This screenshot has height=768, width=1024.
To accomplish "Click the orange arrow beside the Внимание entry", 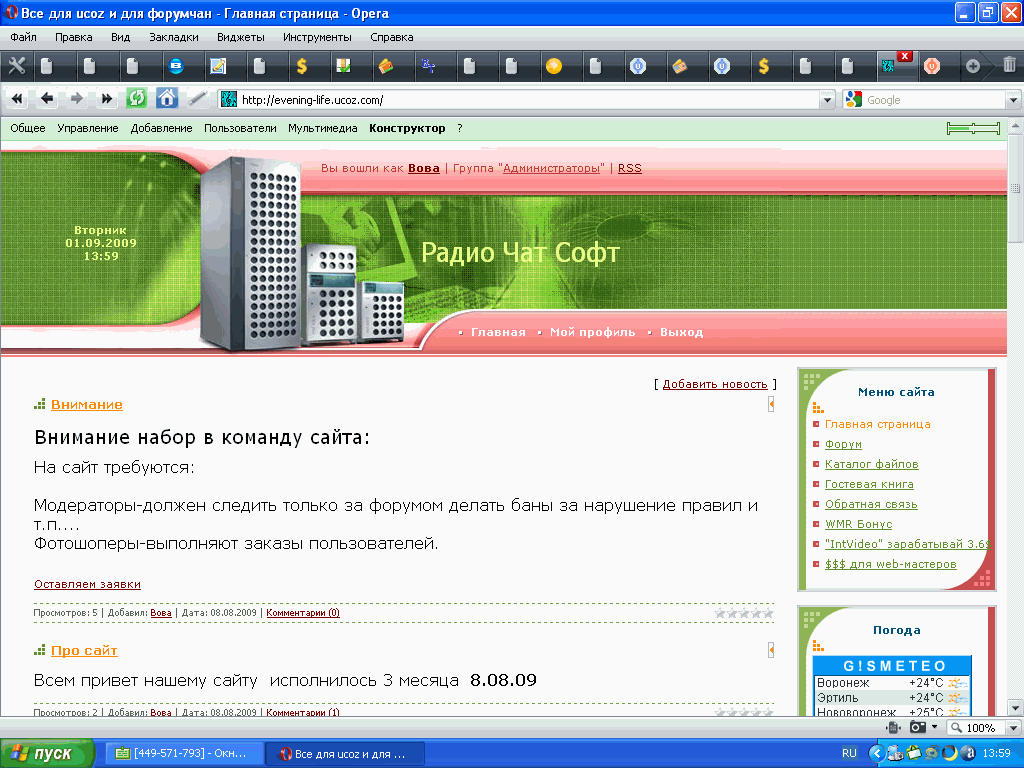I will (771, 404).
